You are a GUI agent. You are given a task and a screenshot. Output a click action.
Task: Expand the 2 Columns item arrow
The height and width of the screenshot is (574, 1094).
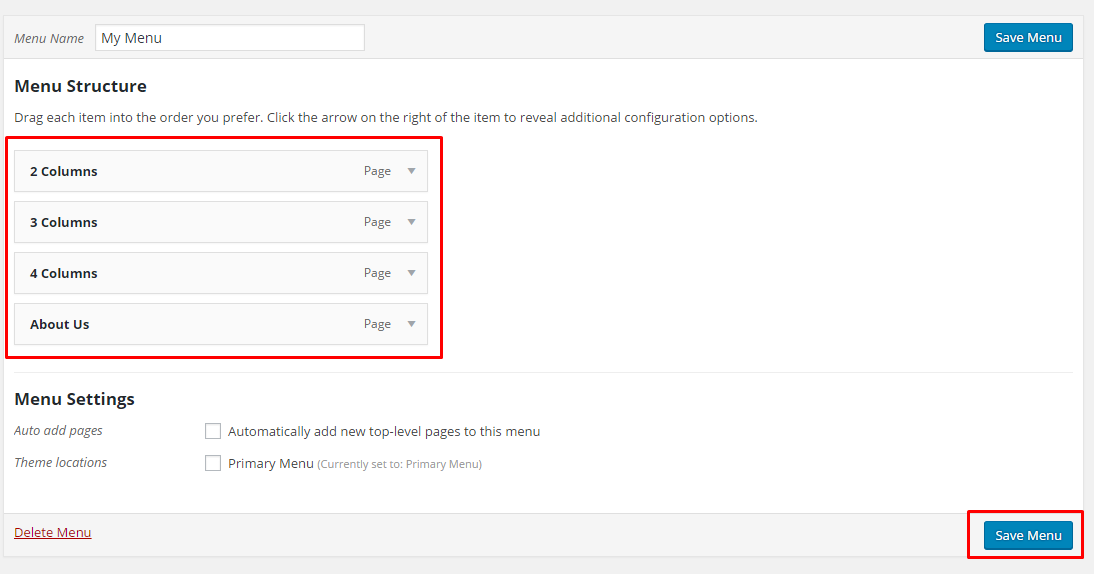click(412, 171)
